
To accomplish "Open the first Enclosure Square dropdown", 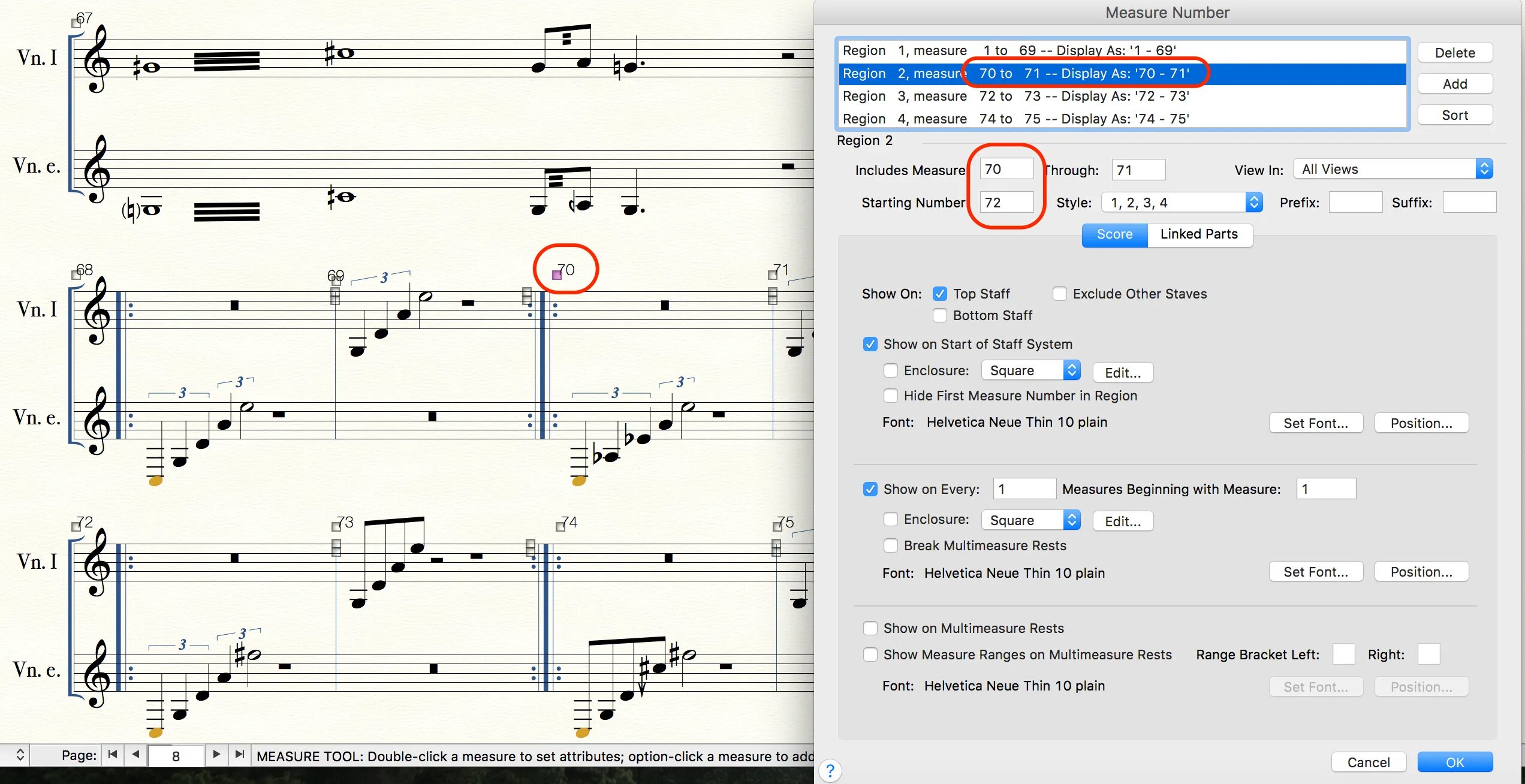I will pos(1030,370).
